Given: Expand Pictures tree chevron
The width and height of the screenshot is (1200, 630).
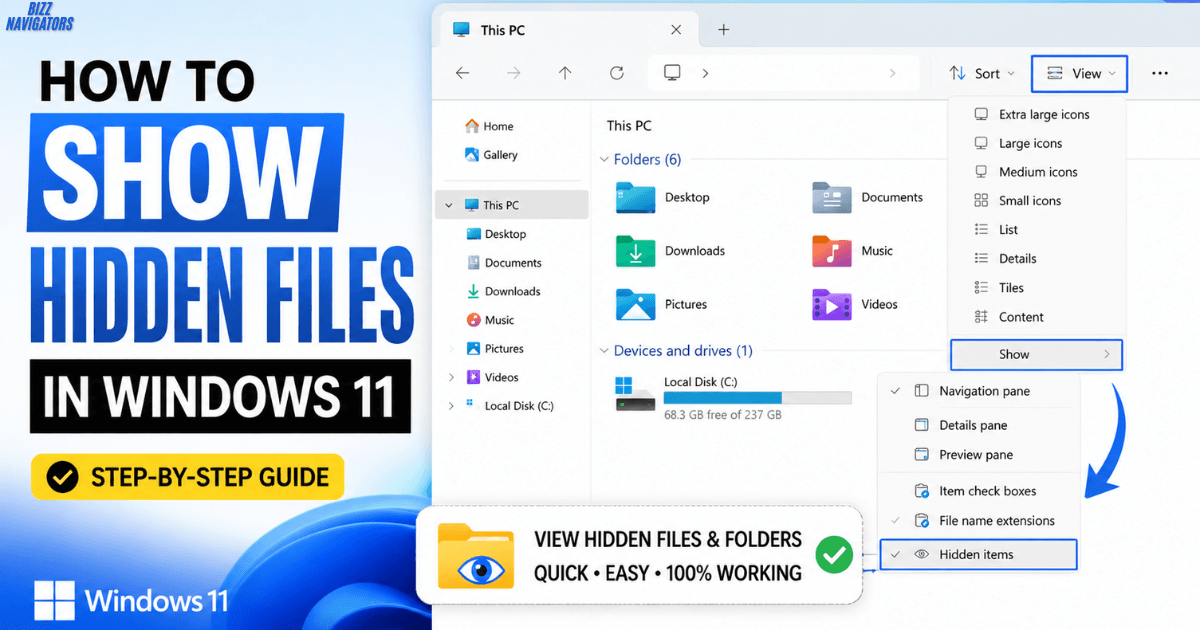Looking at the screenshot, I should click(x=451, y=349).
